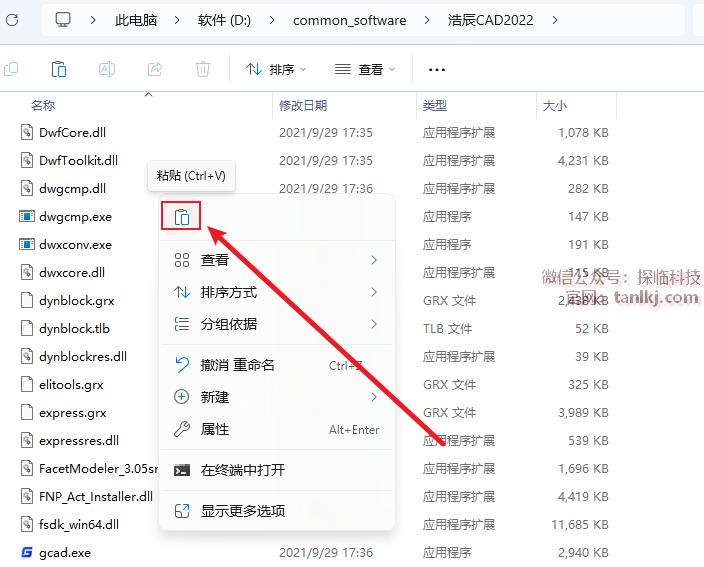
Task: Click the elitools.grx file icon
Action: pyautogui.click(x=27, y=384)
